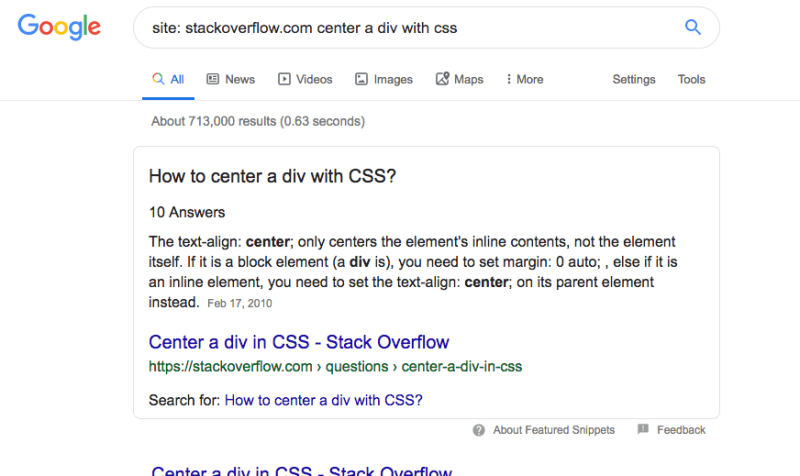This screenshot has width=800, height=476.
Task: Open About Featured Snippets link
Action: [x=554, y=430]
